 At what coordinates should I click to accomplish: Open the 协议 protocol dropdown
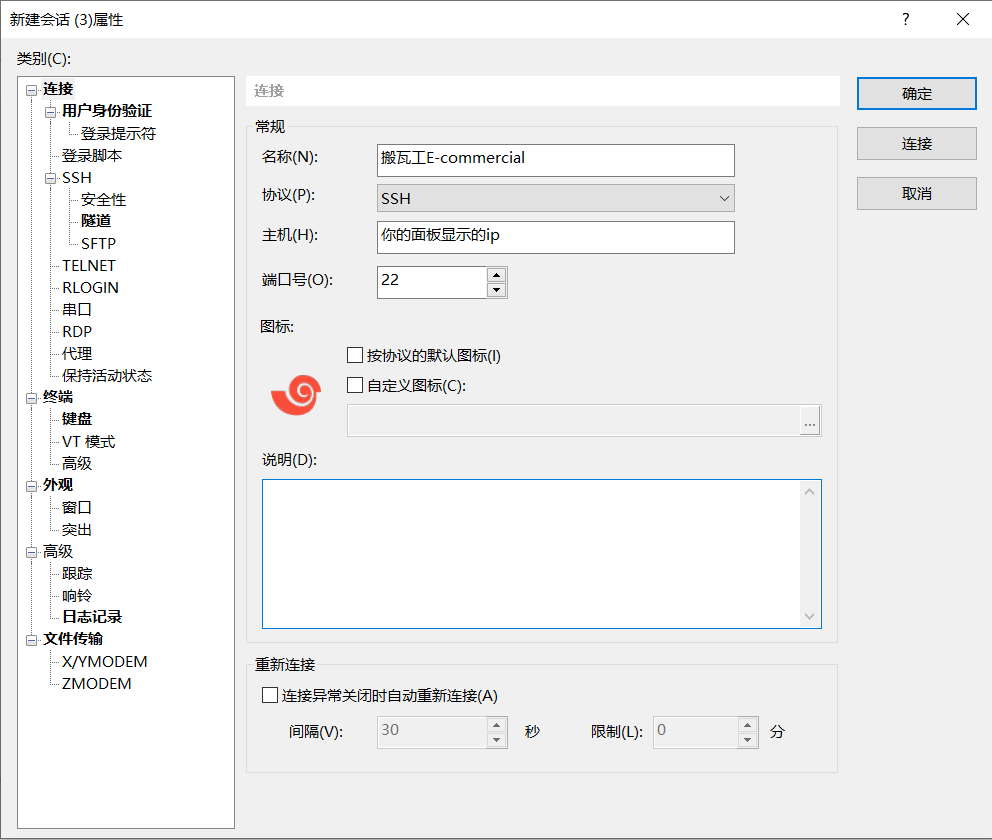(555, 198)
